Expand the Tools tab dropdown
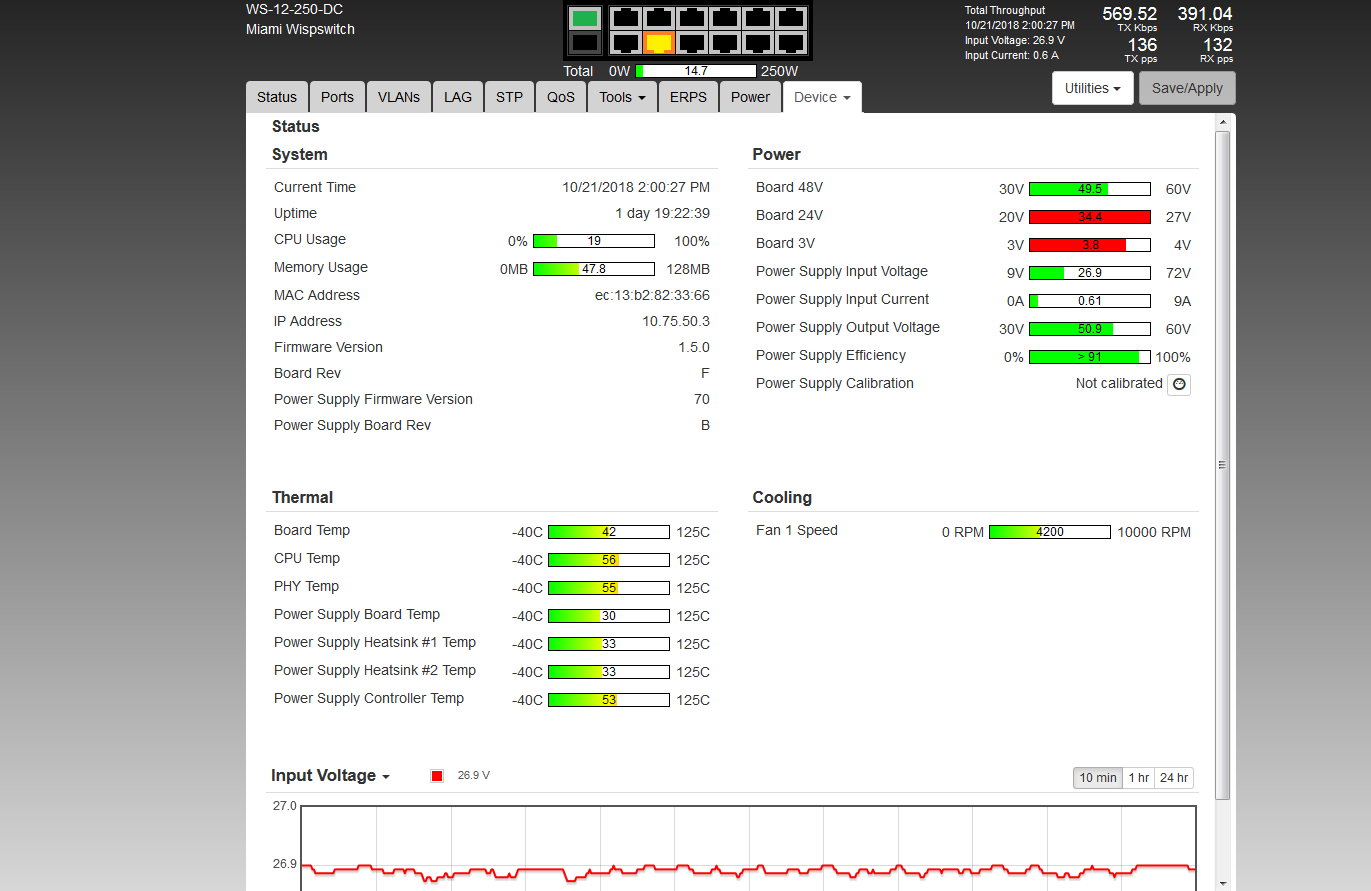 coord(621,97)
